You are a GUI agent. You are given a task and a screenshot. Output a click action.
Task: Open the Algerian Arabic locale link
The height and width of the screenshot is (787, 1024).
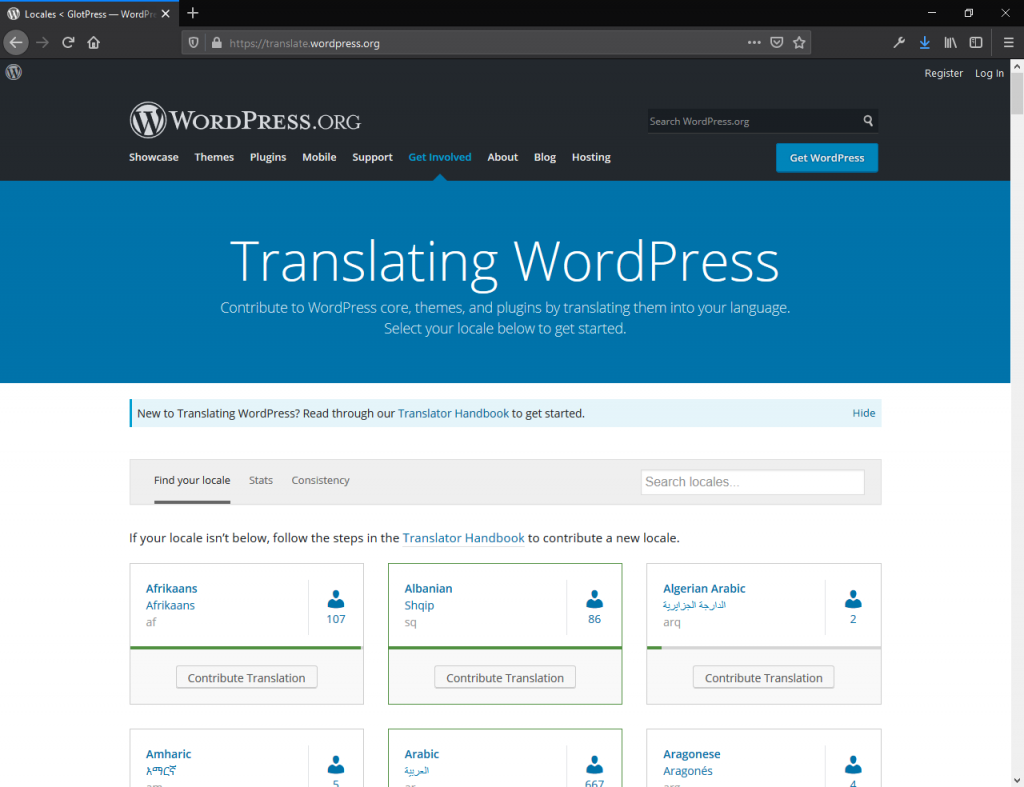tap(704, 588)
